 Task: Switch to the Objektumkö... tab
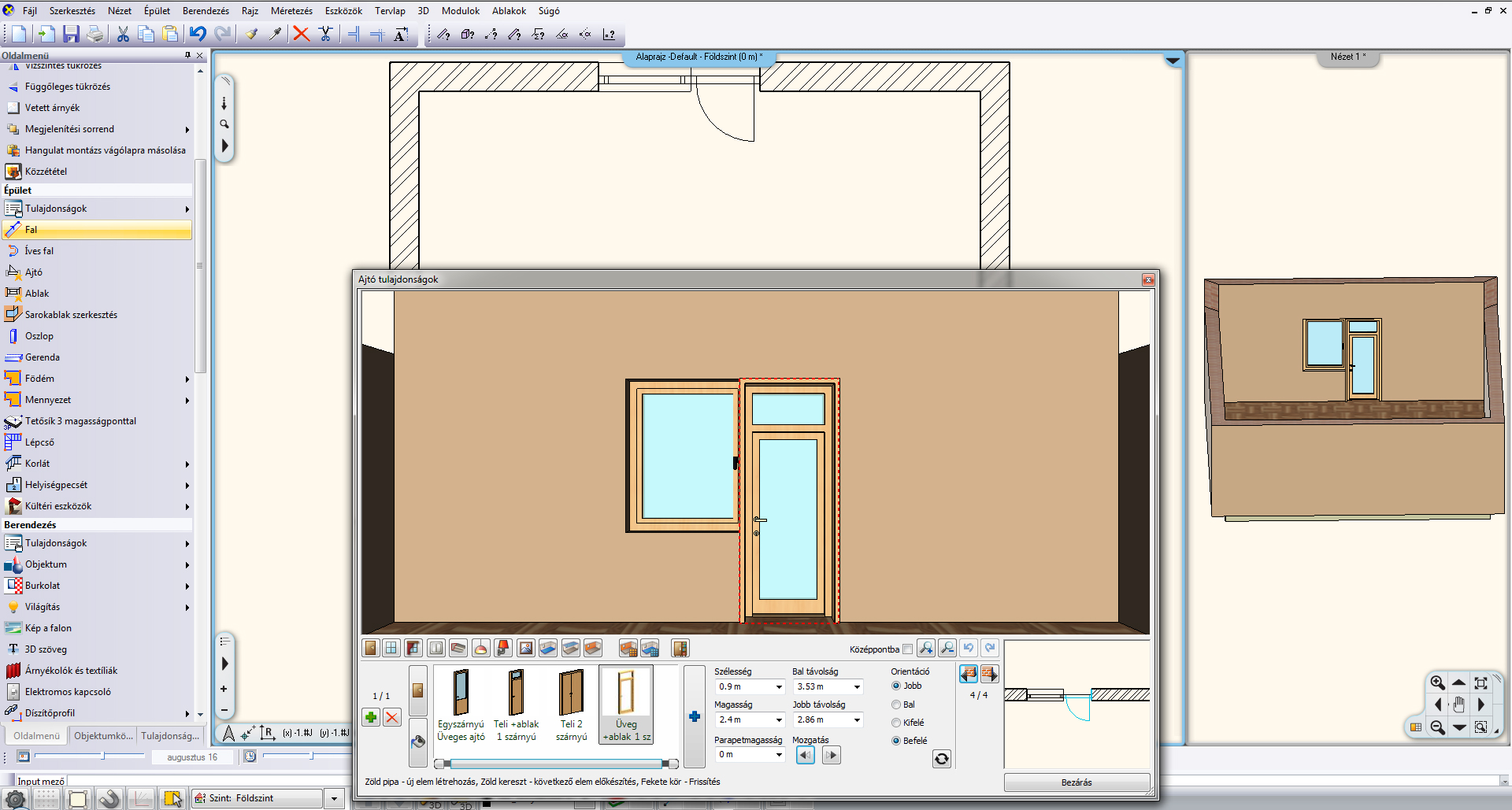(x=103, y=736)
